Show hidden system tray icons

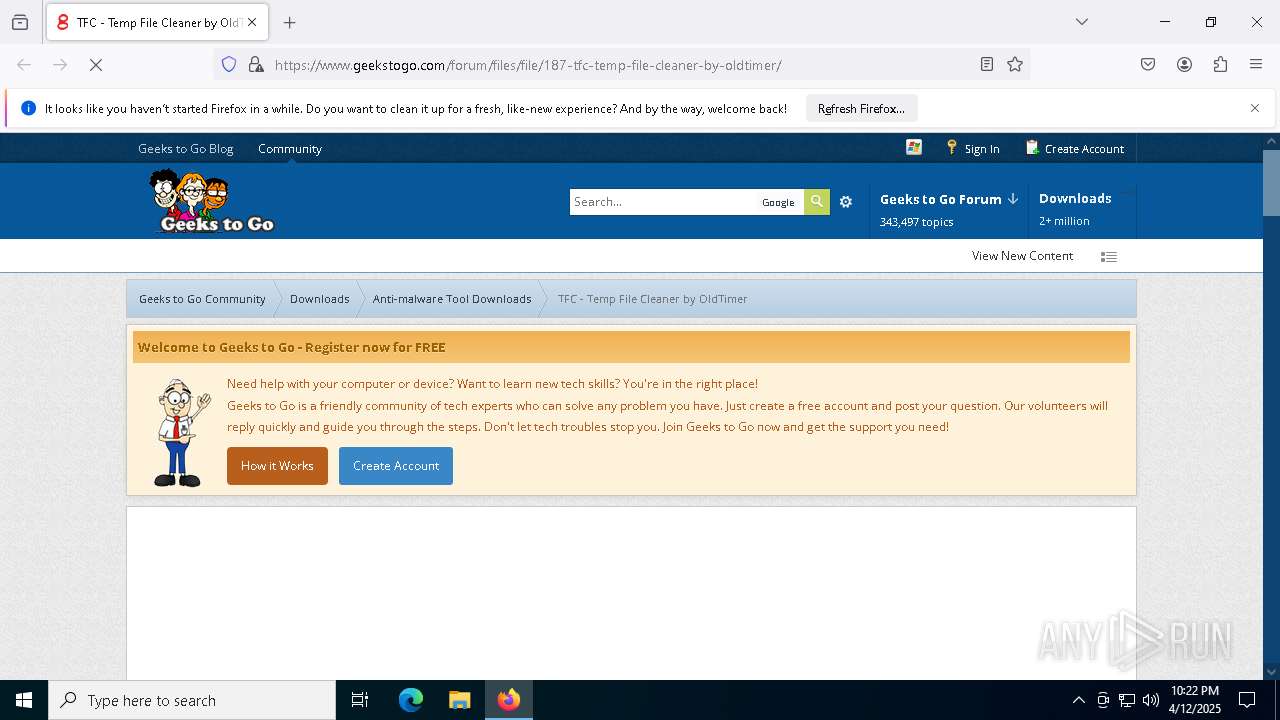(x=1078, y=700)
